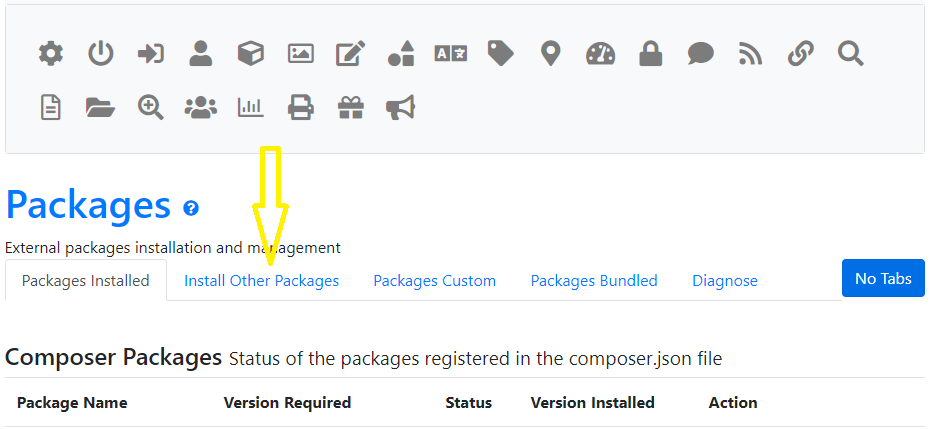The height and width of the screenshot is (429, 931).
Task: Open the RSS feed icon
Action: tap(750, 54)
